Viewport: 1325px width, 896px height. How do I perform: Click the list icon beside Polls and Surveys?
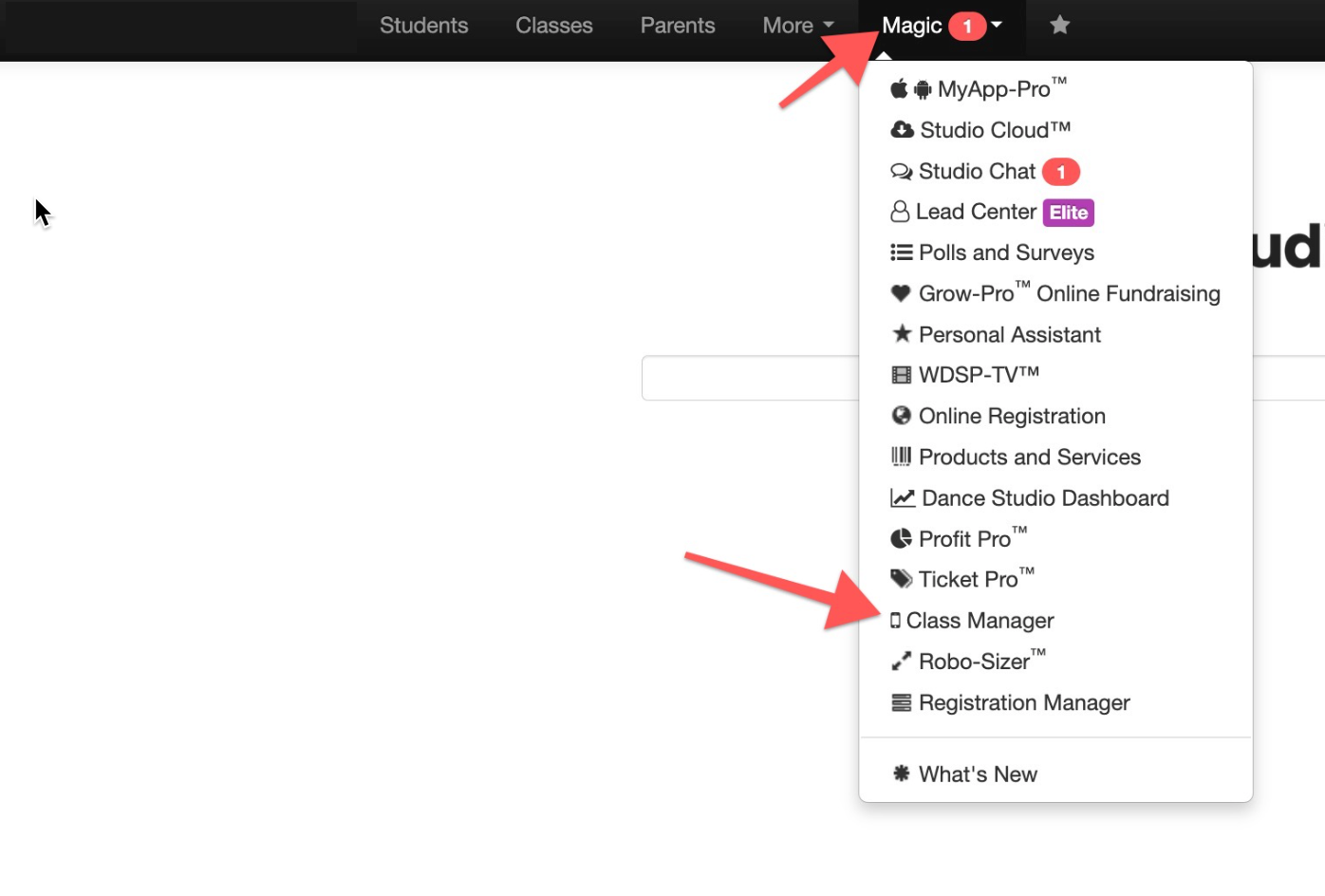(x=902, y=252)
